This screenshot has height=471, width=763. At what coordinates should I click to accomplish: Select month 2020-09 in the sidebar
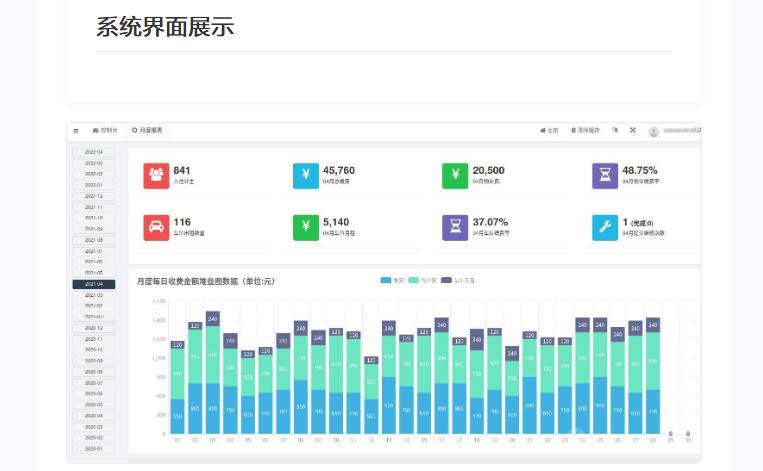click(x=94, y=361)
